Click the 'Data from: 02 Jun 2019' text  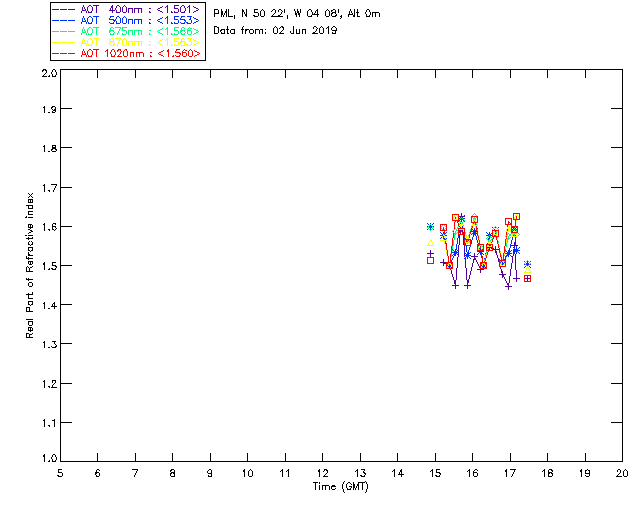click(275, 31)
